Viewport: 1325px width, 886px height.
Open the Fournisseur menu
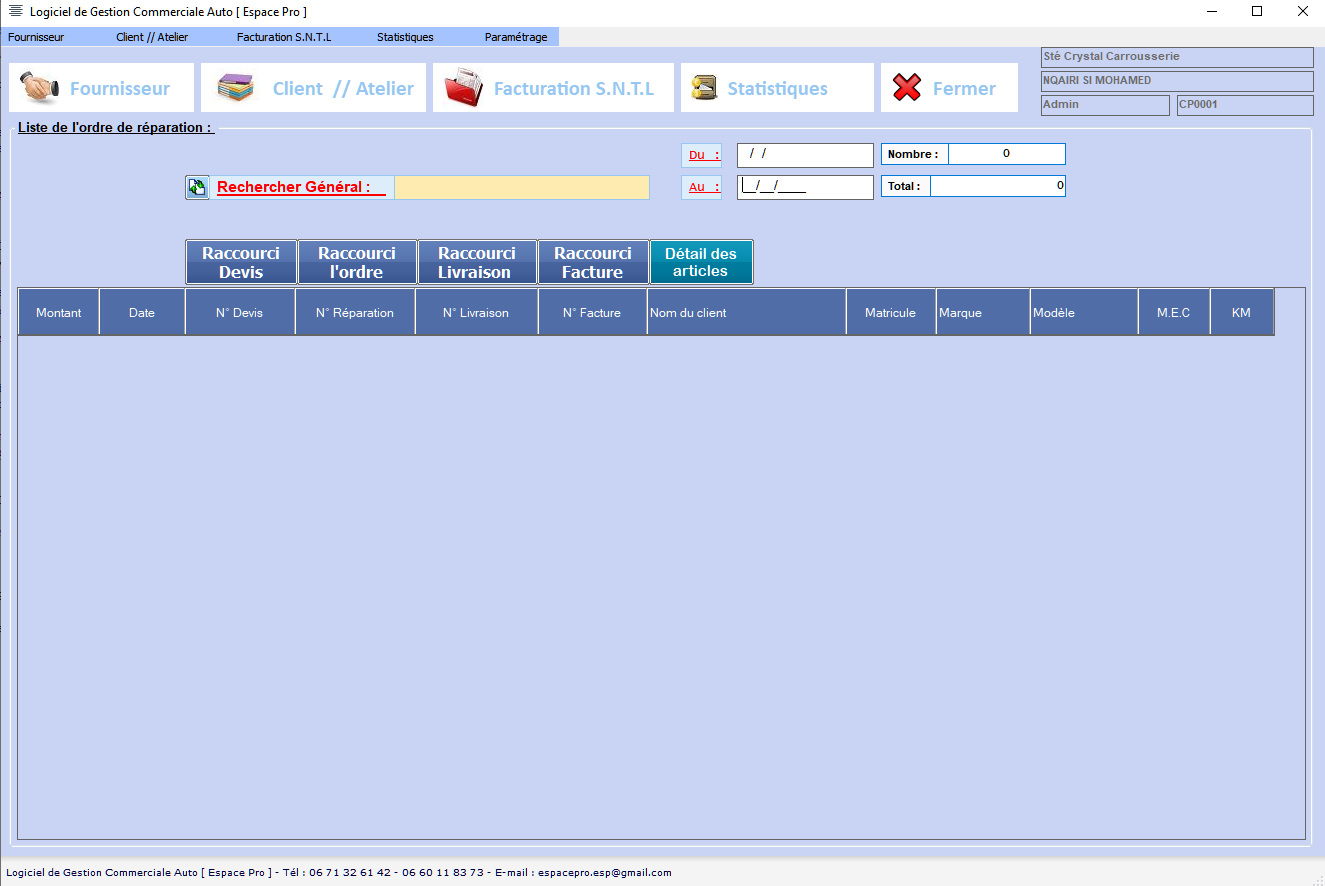pos(36,37)
